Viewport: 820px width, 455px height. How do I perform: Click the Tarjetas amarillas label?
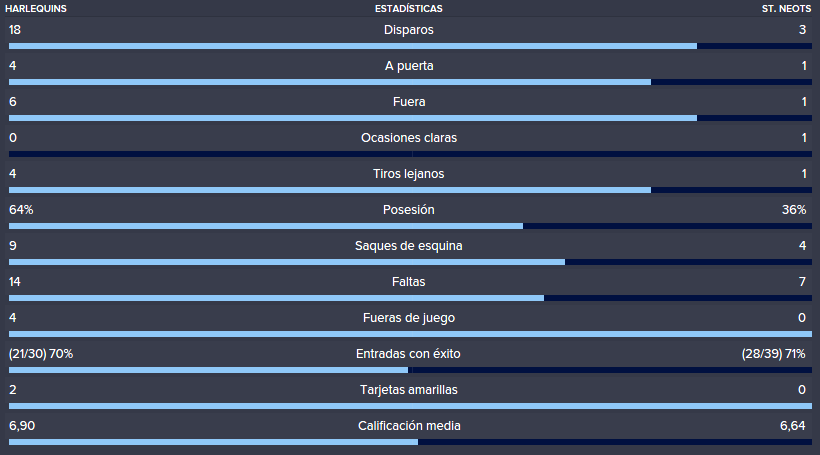409,390
